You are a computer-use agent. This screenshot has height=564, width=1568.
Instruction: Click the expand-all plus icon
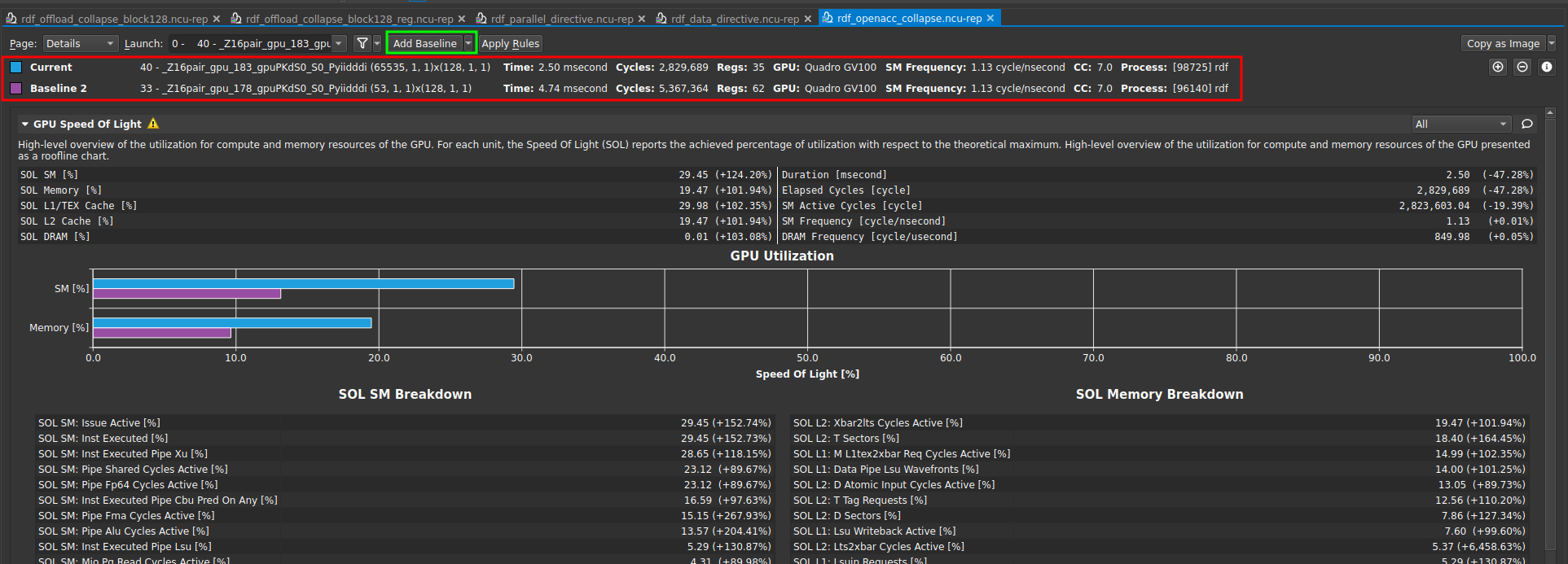coord(1497,68)
